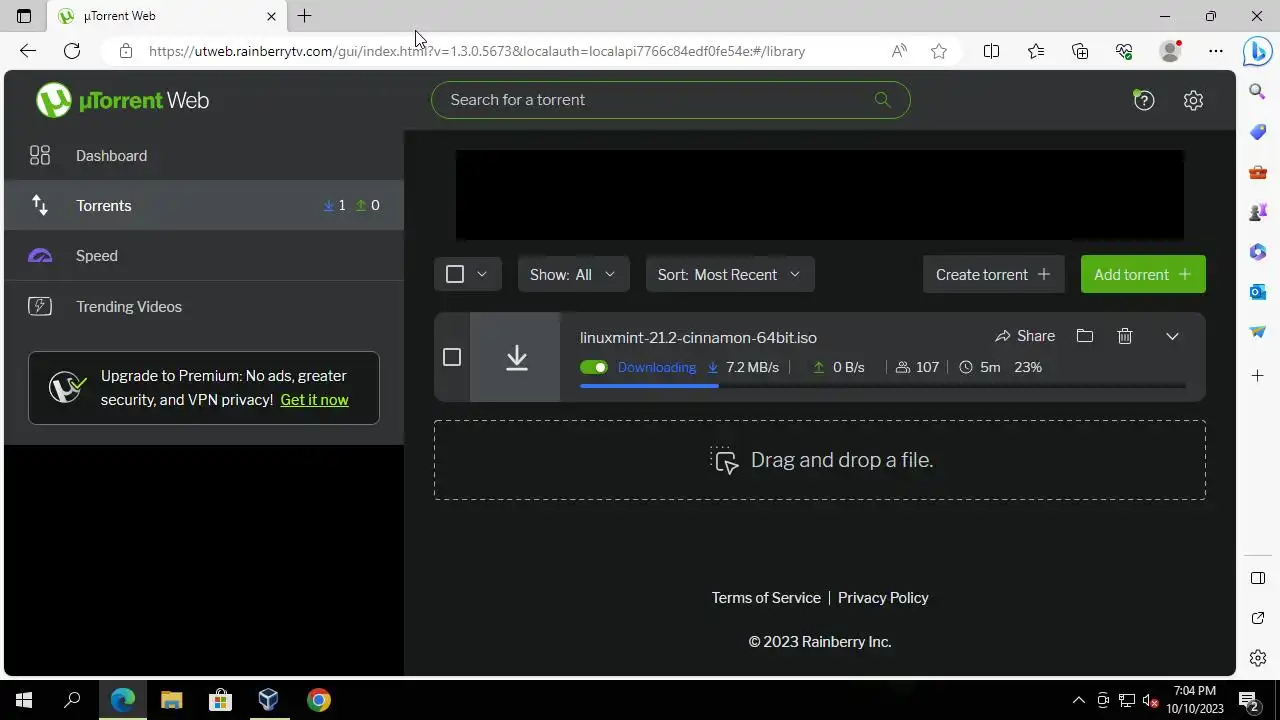Click the browser address bar URL
This screenshot has height=720, width=1280.
(x=477, y=51)
